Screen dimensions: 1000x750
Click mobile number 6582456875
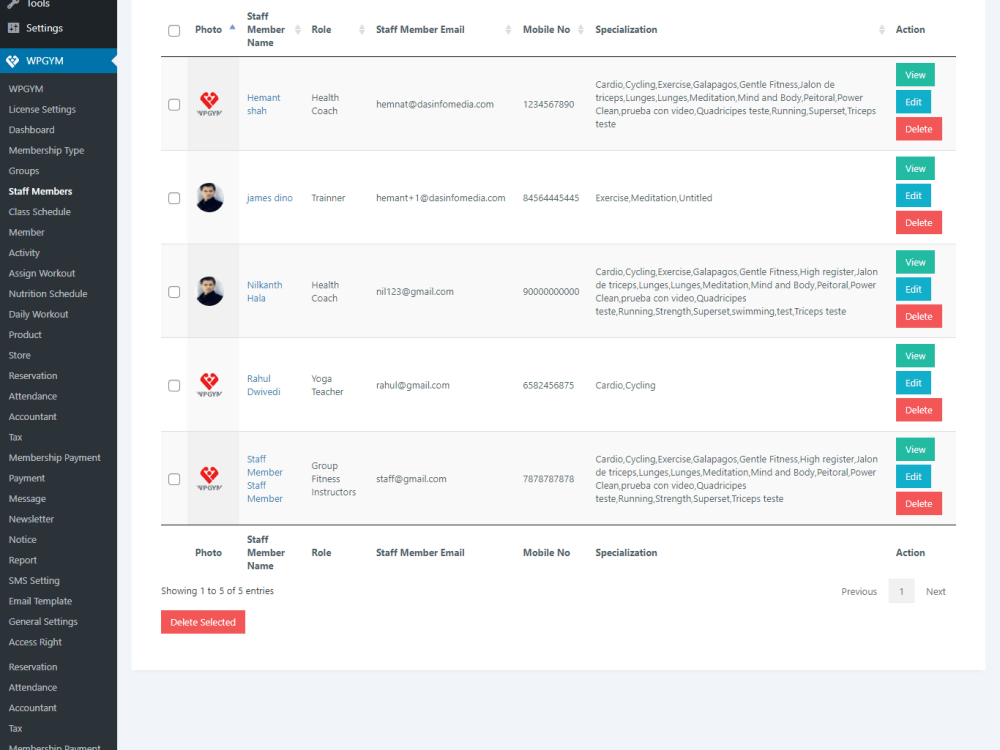point(548,385)
